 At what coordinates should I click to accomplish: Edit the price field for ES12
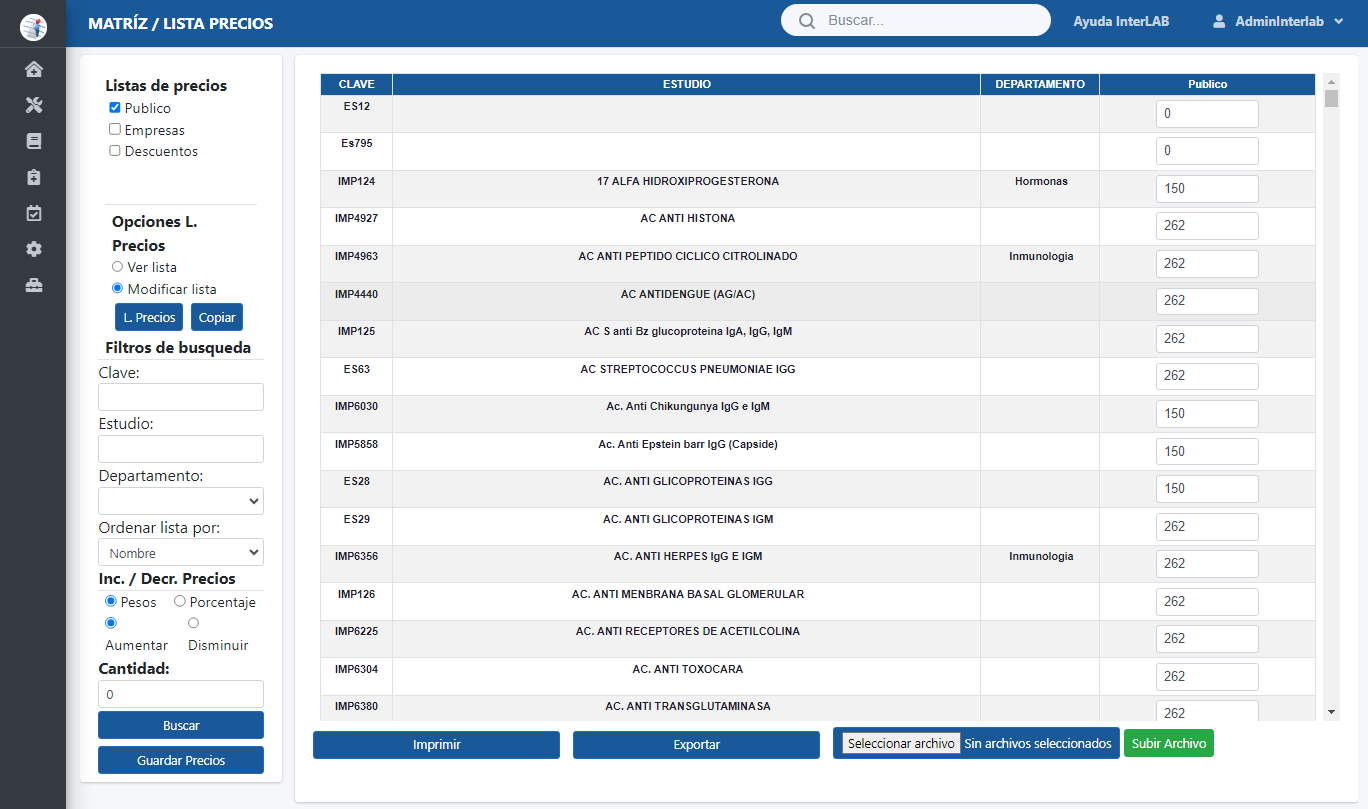point(1207,114)
